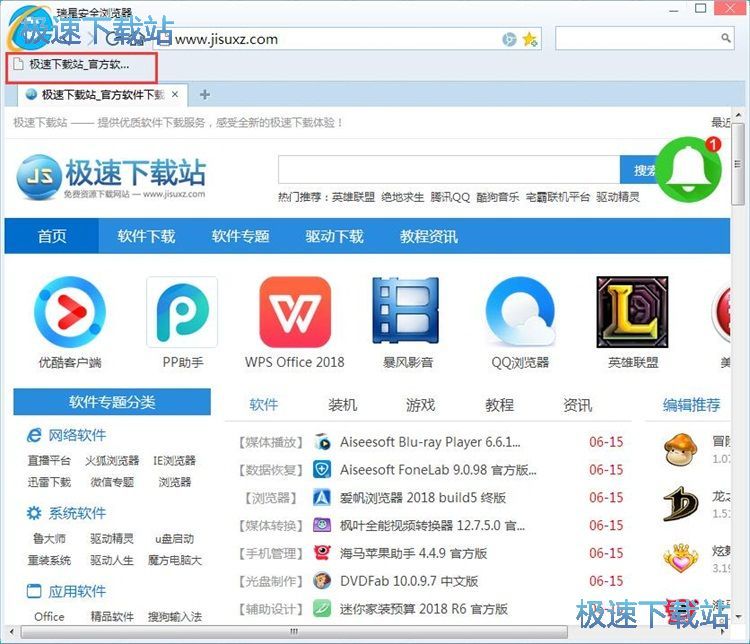
Task: Click the 极速下载站 JS site logo
Action: point(111,176)
